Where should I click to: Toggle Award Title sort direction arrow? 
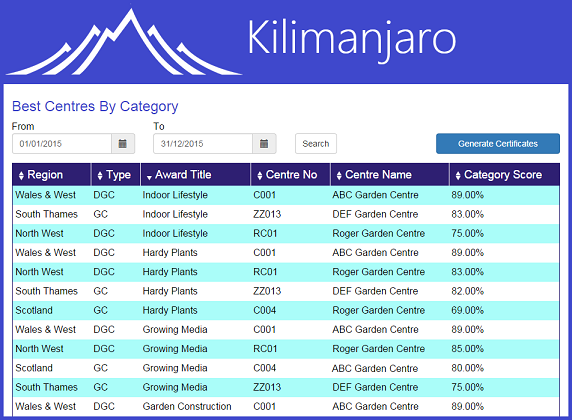[149, 177]
